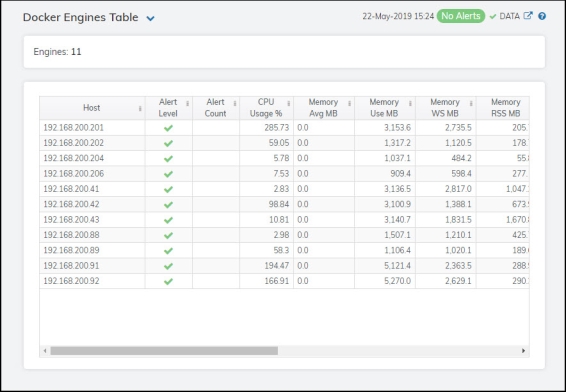This screenshot has width=566, height=392.
Task: Click CPU usage value 194.47
Action: click(277, 266)
